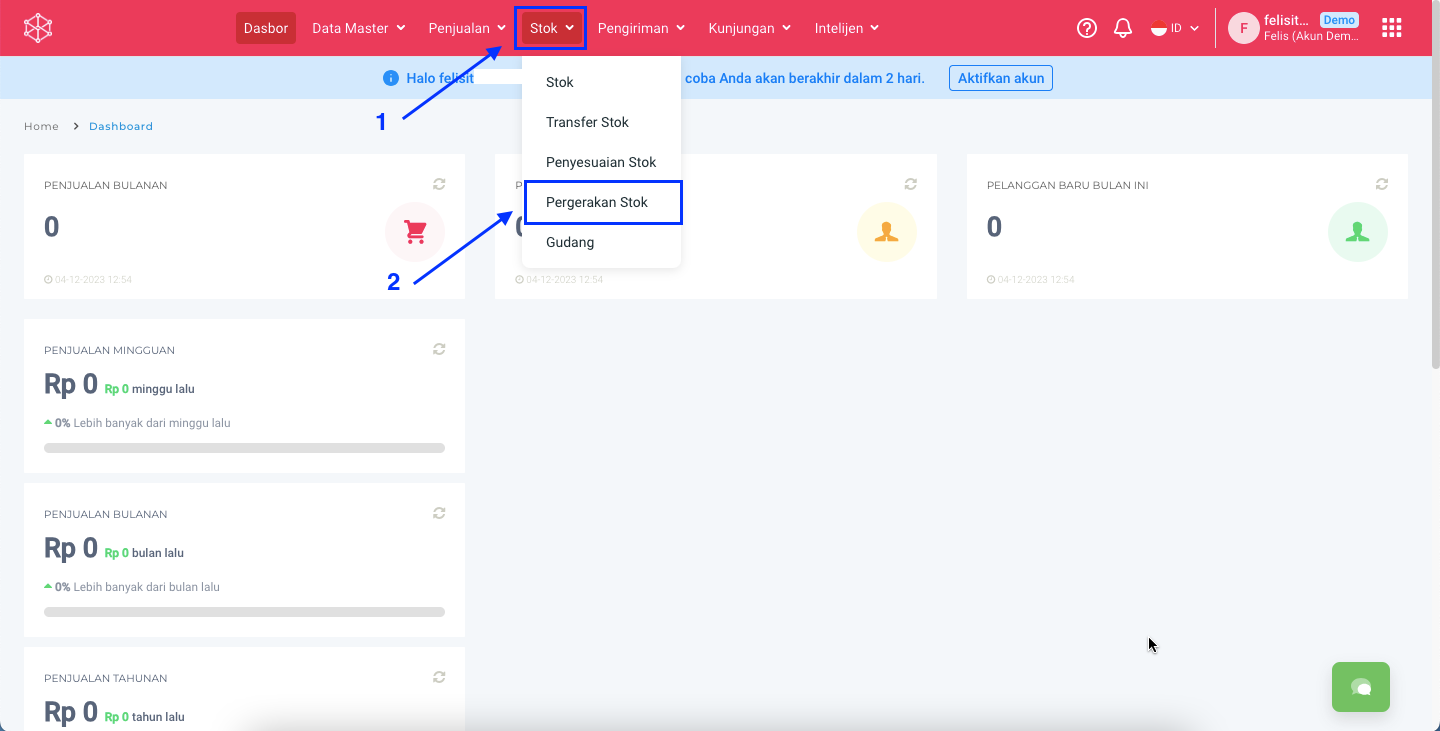Click the Home breadcrumb link
The image size is (1440, 731).
(41, 126)
